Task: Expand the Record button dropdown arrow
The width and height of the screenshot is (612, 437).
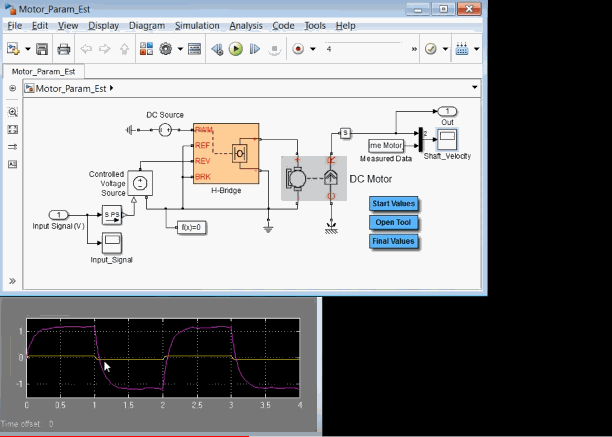Action: 312,48
